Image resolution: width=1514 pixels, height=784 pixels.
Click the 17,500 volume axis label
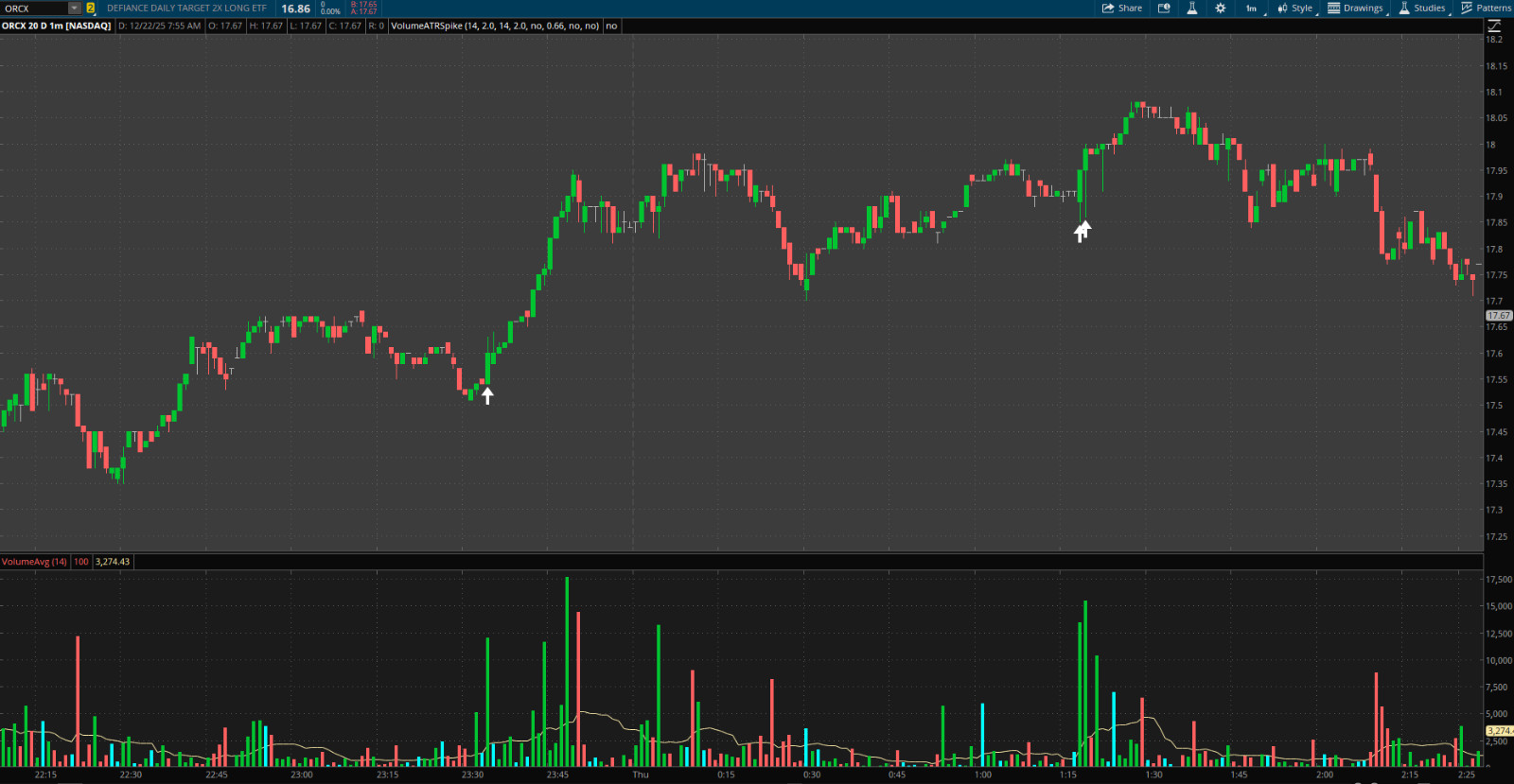pyautogui.click(x=1498, y=580)
